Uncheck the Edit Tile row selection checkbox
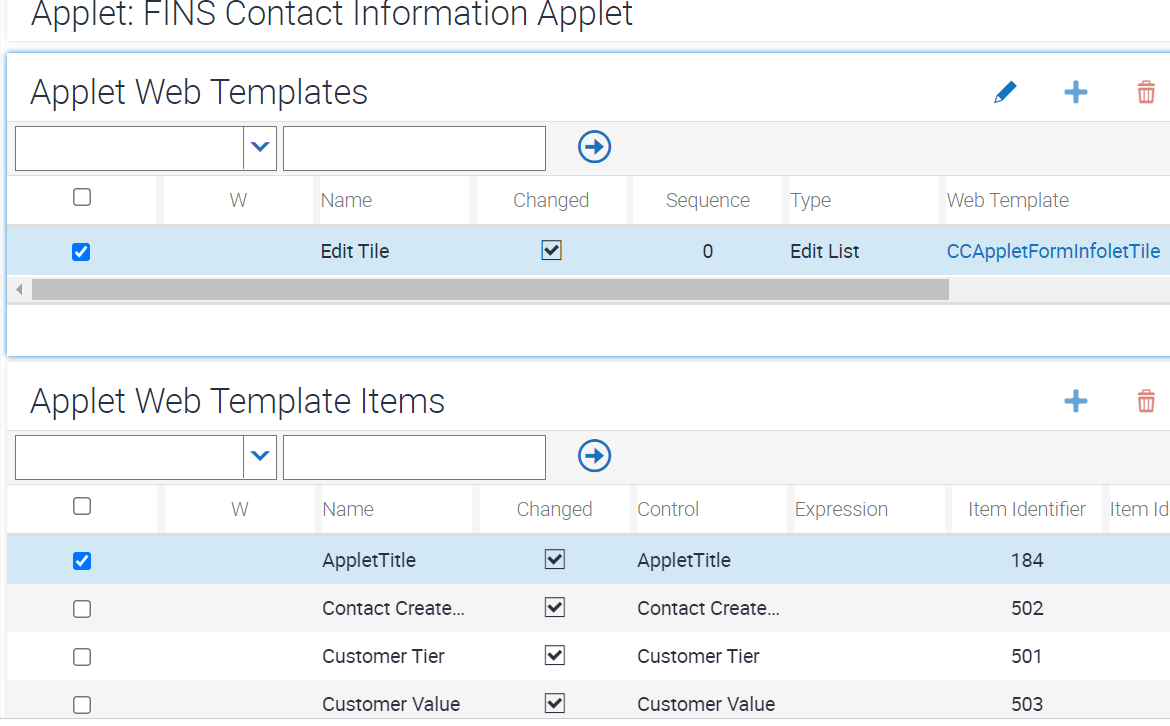 pyautogui.click(x=80, y=251)
